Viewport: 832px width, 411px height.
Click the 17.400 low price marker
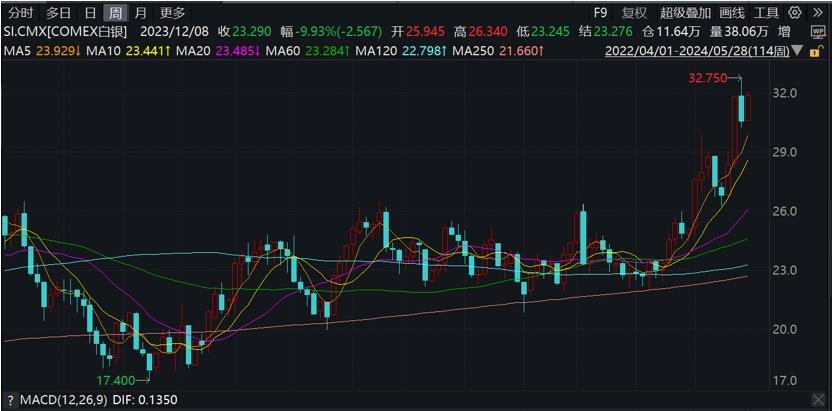click(x=115, y=380)
